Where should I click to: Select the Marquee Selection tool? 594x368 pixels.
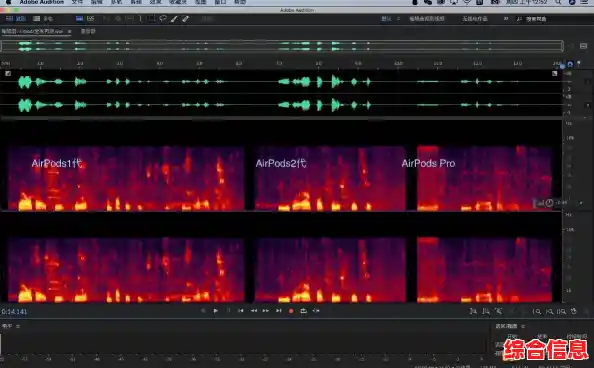pos(152,19)
